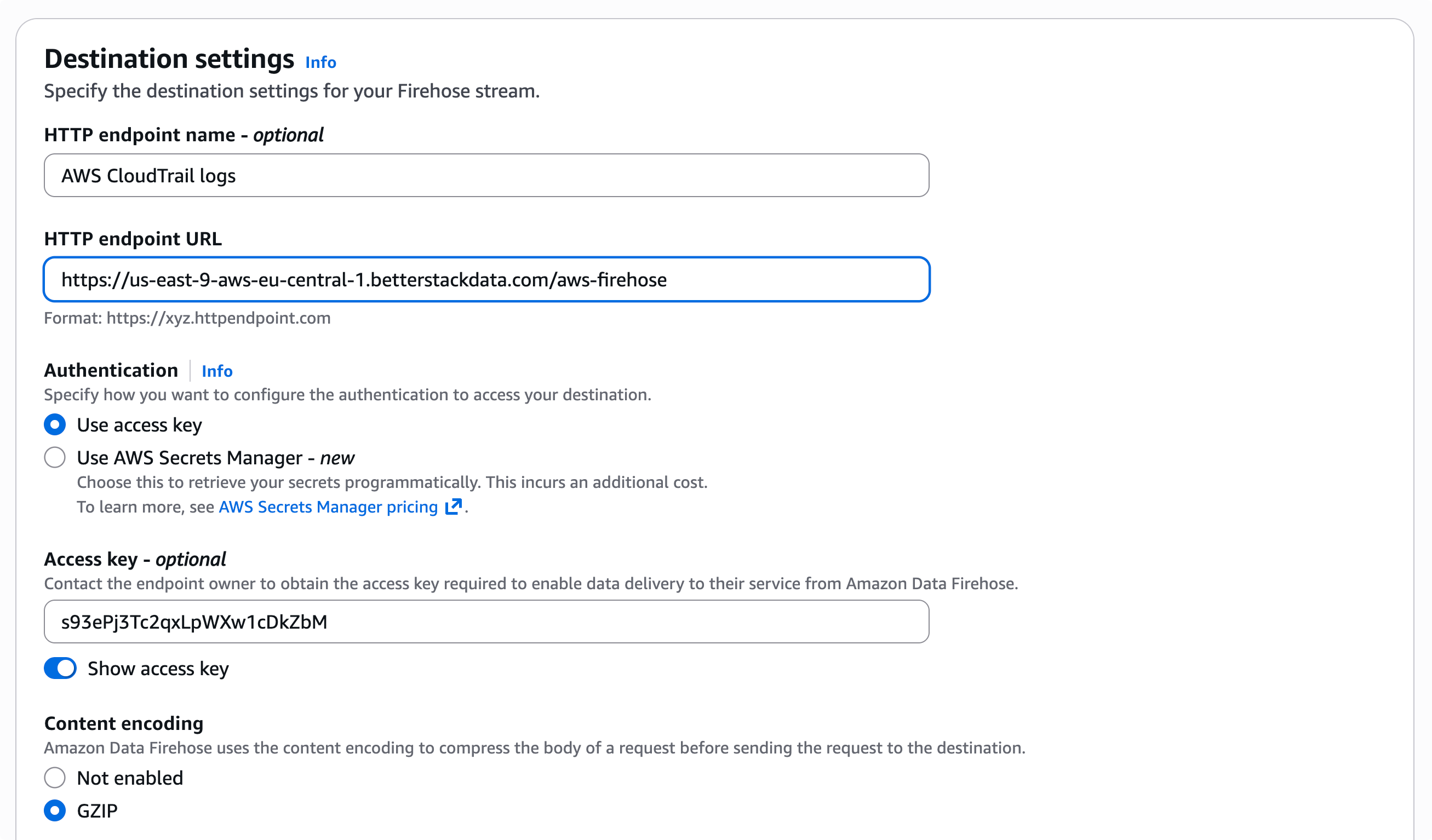Select the betterstackdata.com URL text for editing

coord(364,279)
